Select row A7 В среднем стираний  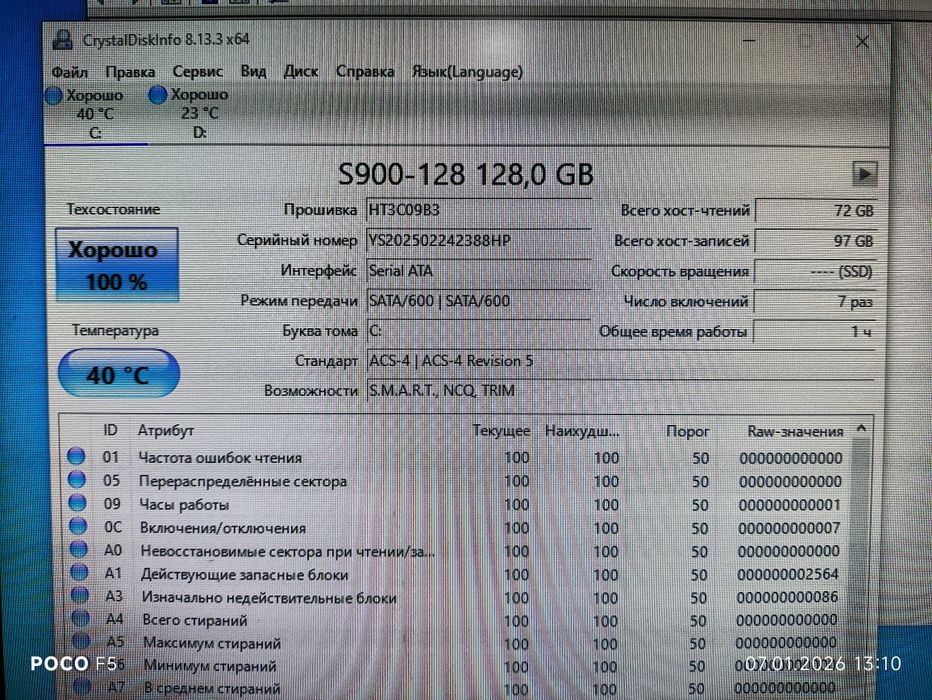pos(455,688)
